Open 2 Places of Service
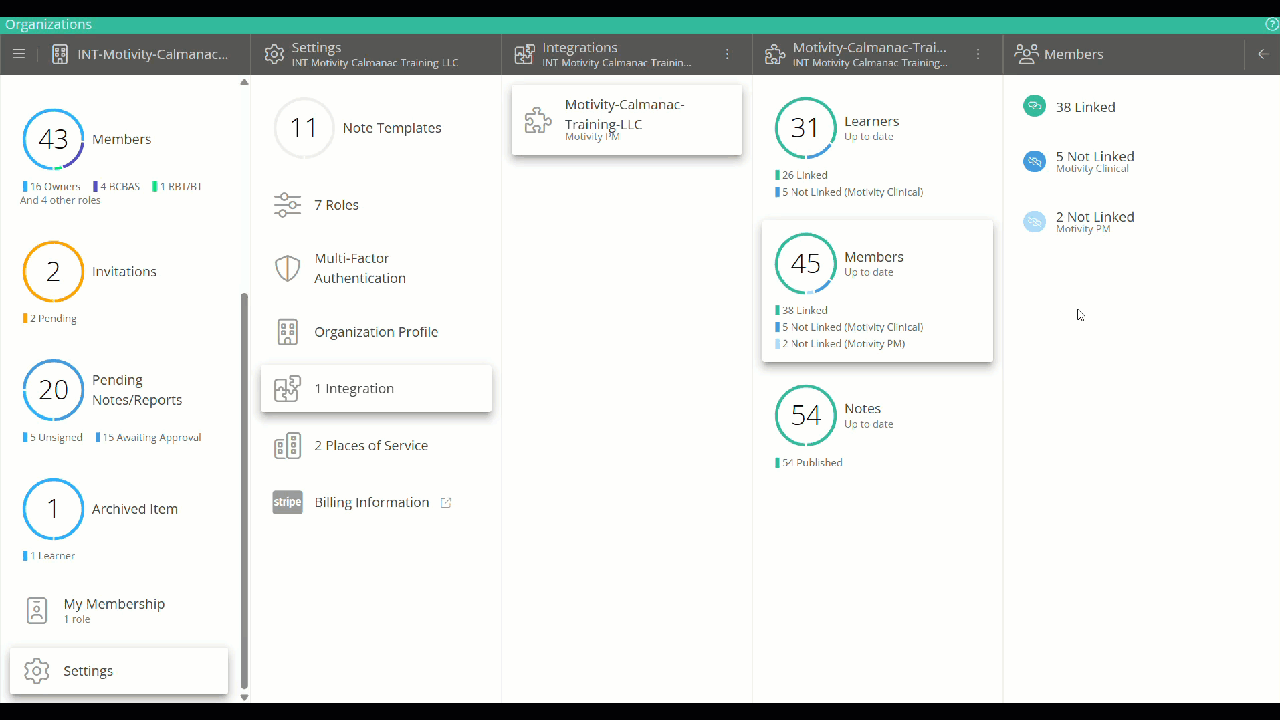1280x720 pixels. click(370, 446)
